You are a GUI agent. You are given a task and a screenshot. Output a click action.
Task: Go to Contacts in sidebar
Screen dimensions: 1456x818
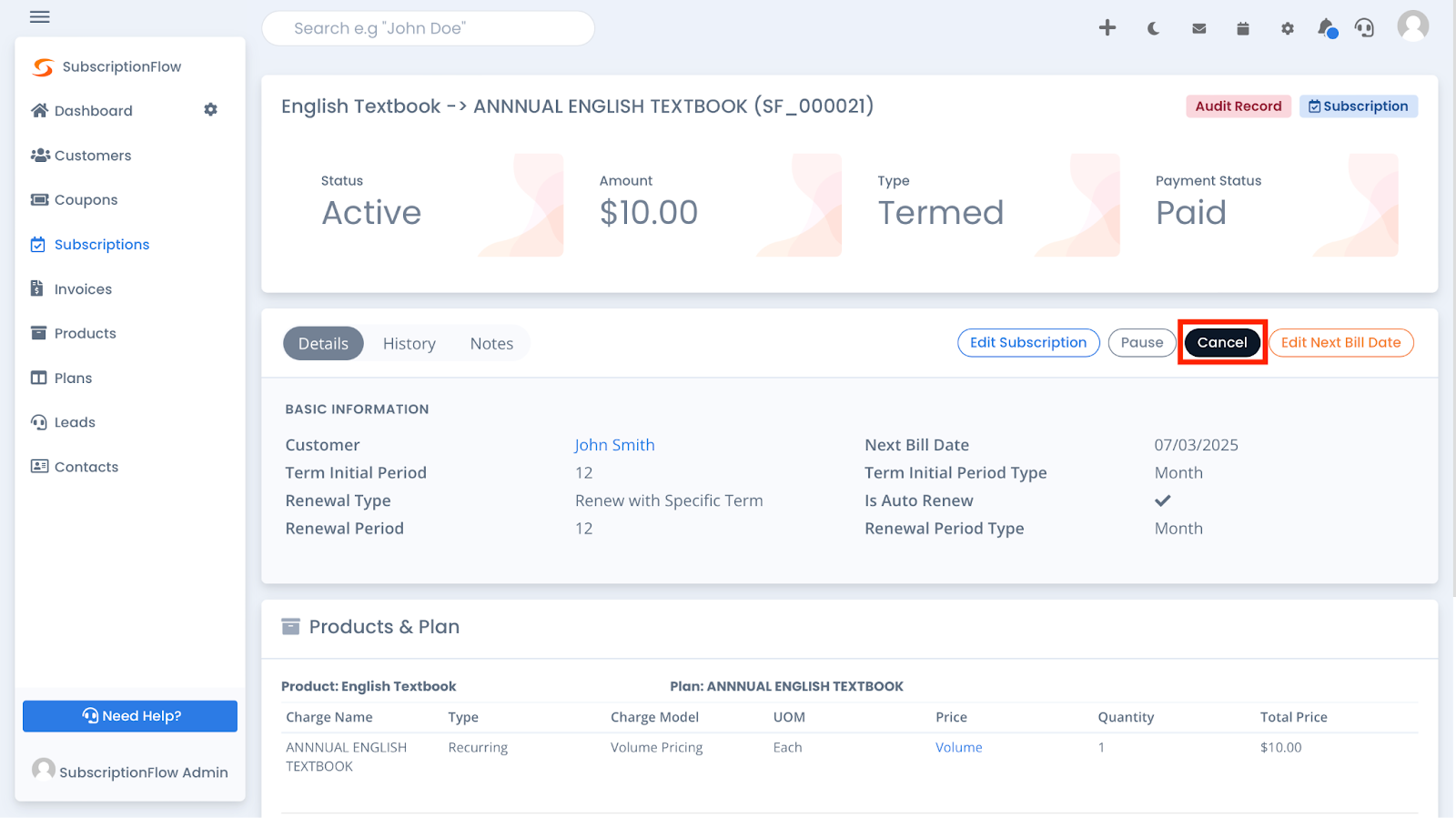(x=75, y=467)
